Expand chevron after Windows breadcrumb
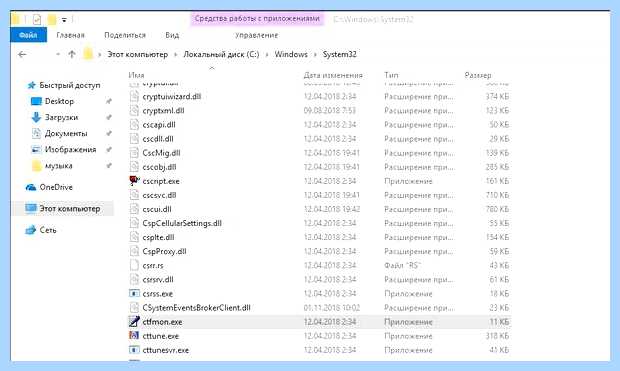This screenshot has height=371, width=620. pyautogui.click(x=315, y=55)
